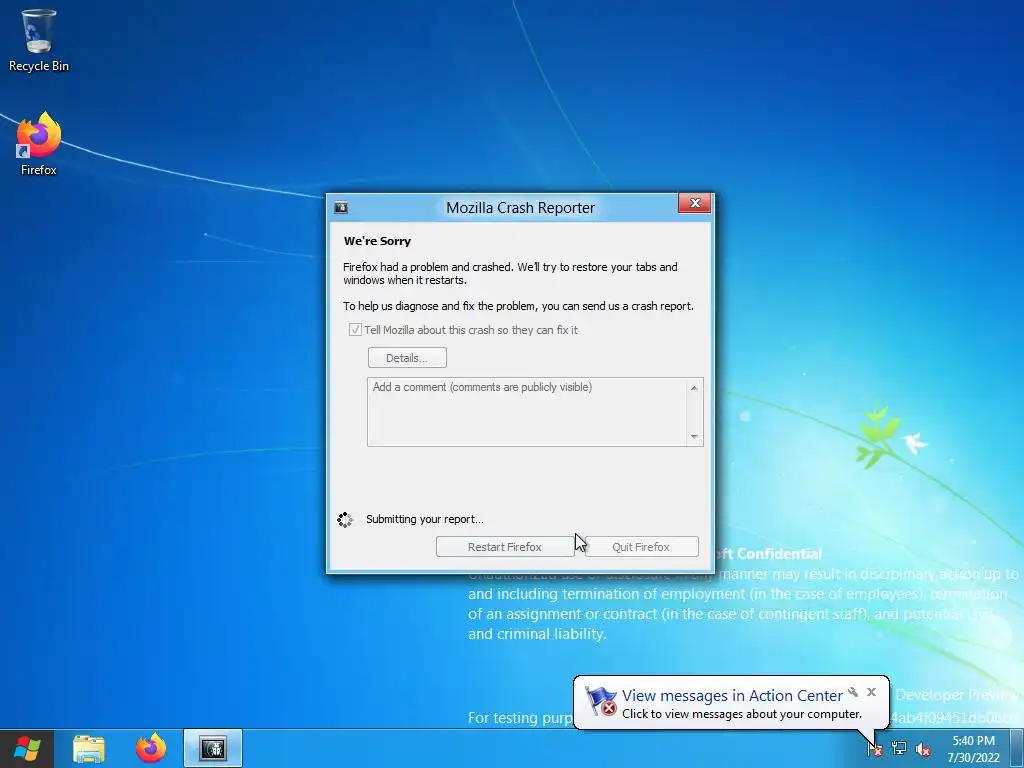Click the Show desktop strip on taskbar

[x=1017, y=748]
